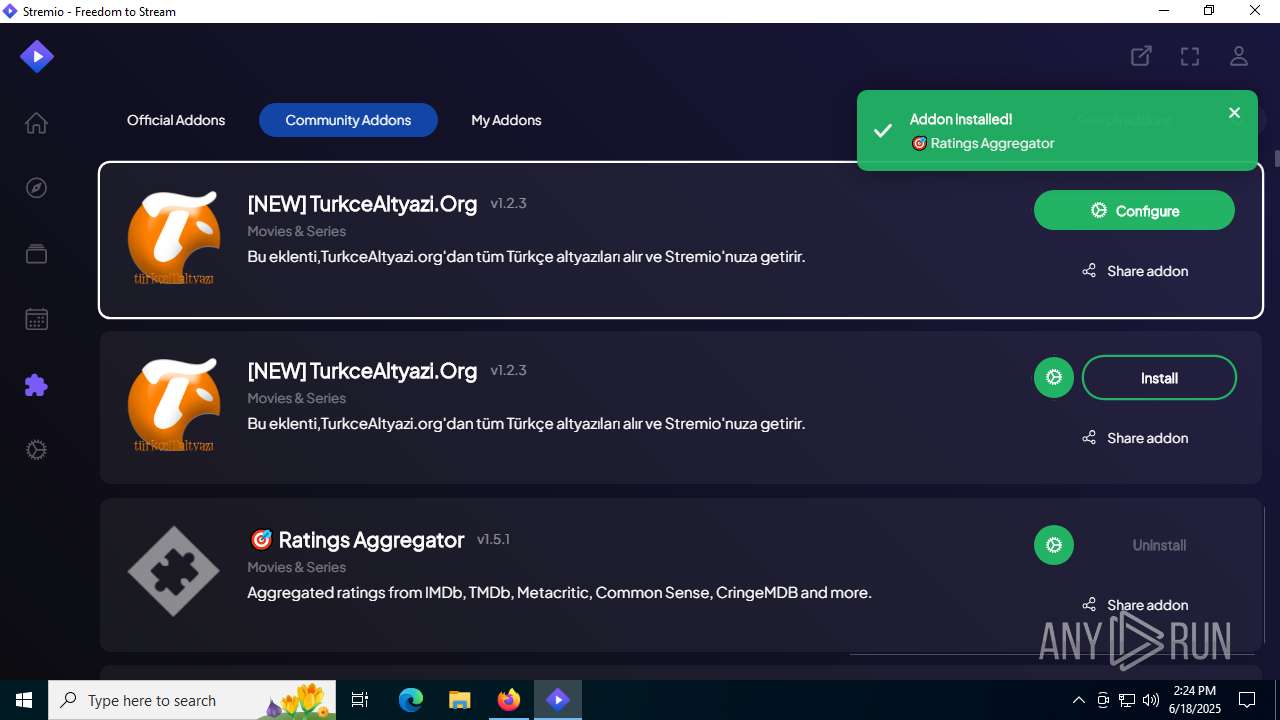Open Library icon in sidebar
The height and width of the screenshot is (720, 1280).
click(x=36, y=254)
